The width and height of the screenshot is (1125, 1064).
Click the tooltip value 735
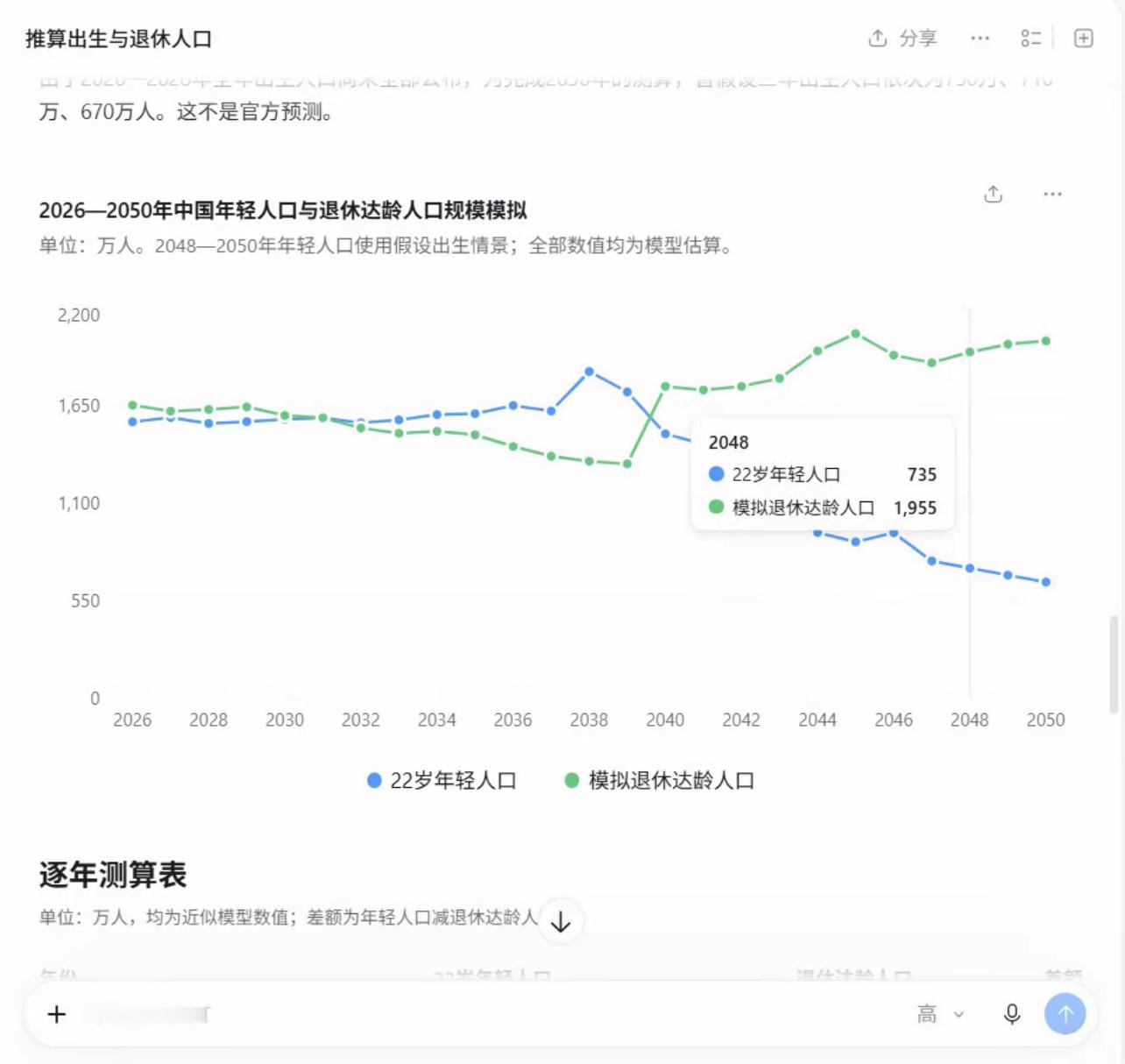click(923, 474)
